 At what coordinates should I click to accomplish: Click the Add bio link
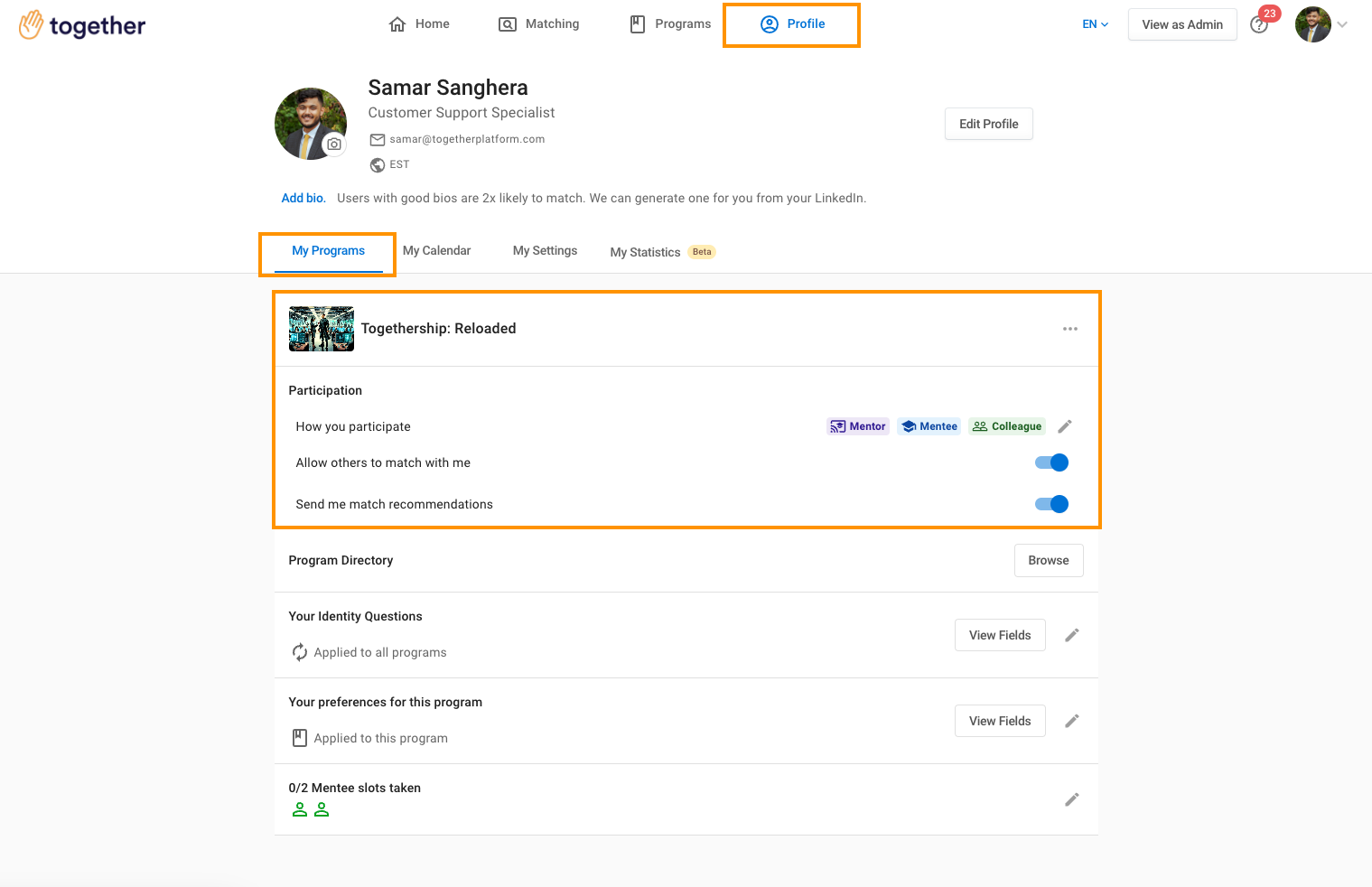303,198
